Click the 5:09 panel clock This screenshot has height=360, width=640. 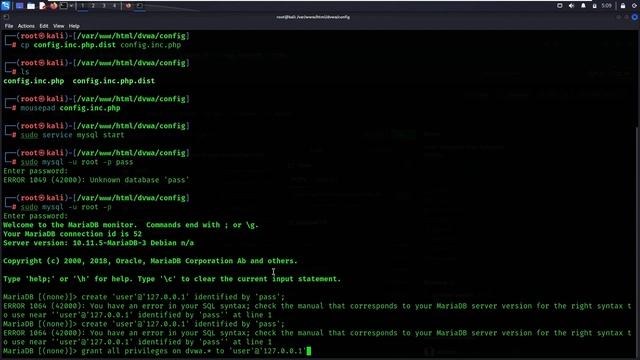[x=607, y=6]
